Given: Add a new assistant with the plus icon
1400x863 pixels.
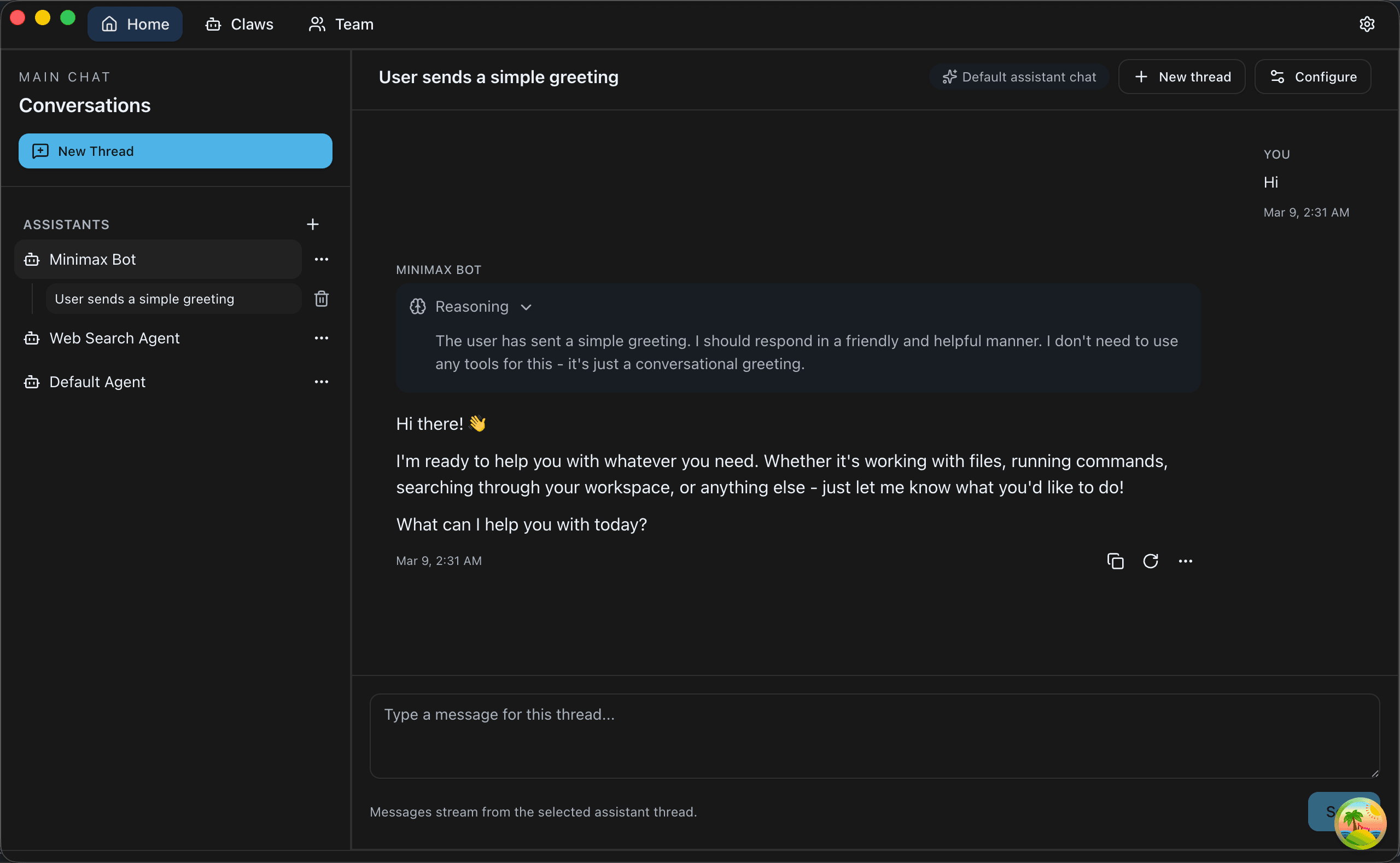Looking at the screenshot, I should point(313,224).
